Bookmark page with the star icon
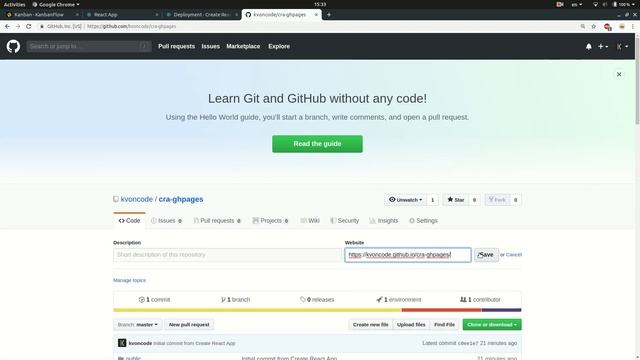 pos(593,26)
